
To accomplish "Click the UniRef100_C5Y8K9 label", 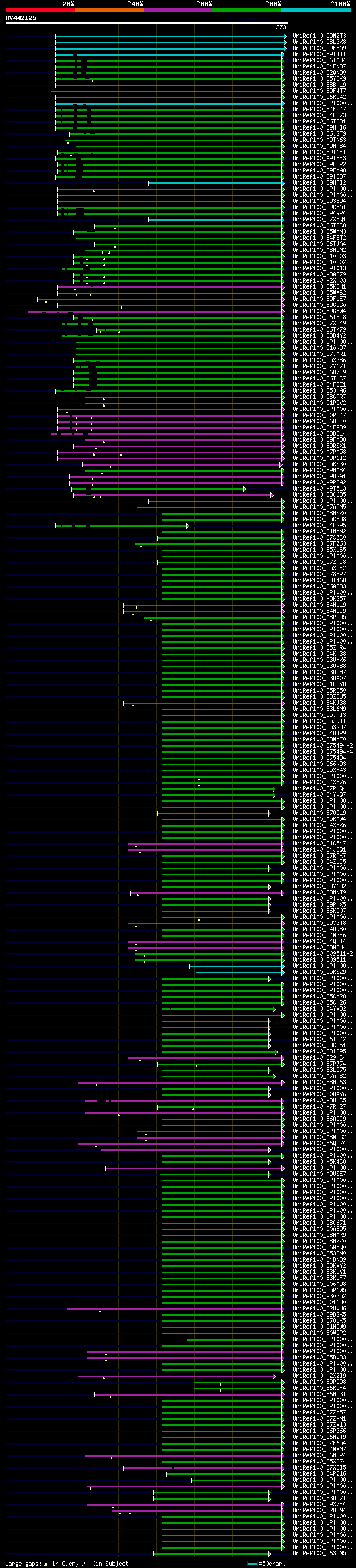I will click(x=319, y=78).
